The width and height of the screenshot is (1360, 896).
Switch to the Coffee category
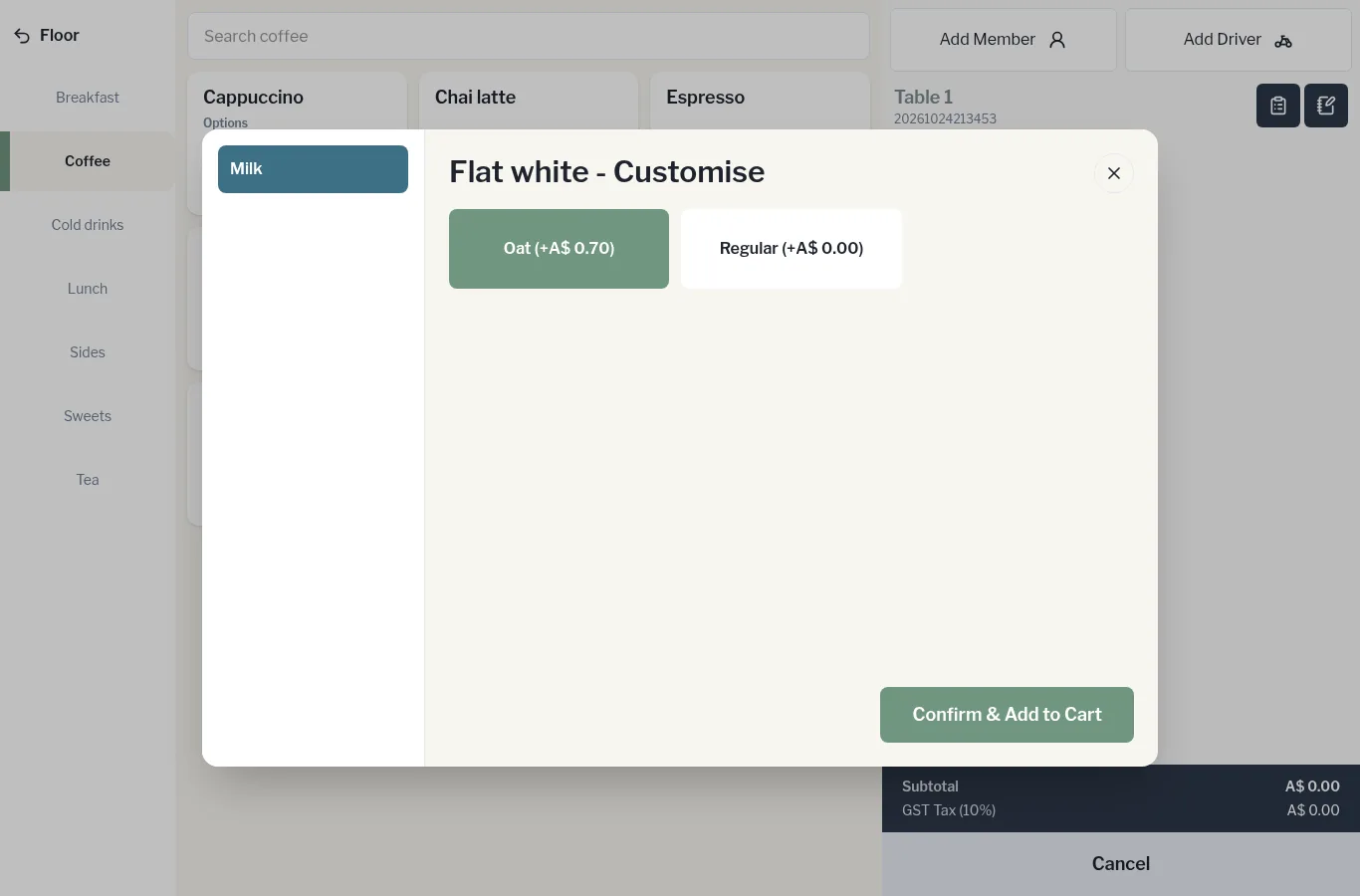coord(88,161)
